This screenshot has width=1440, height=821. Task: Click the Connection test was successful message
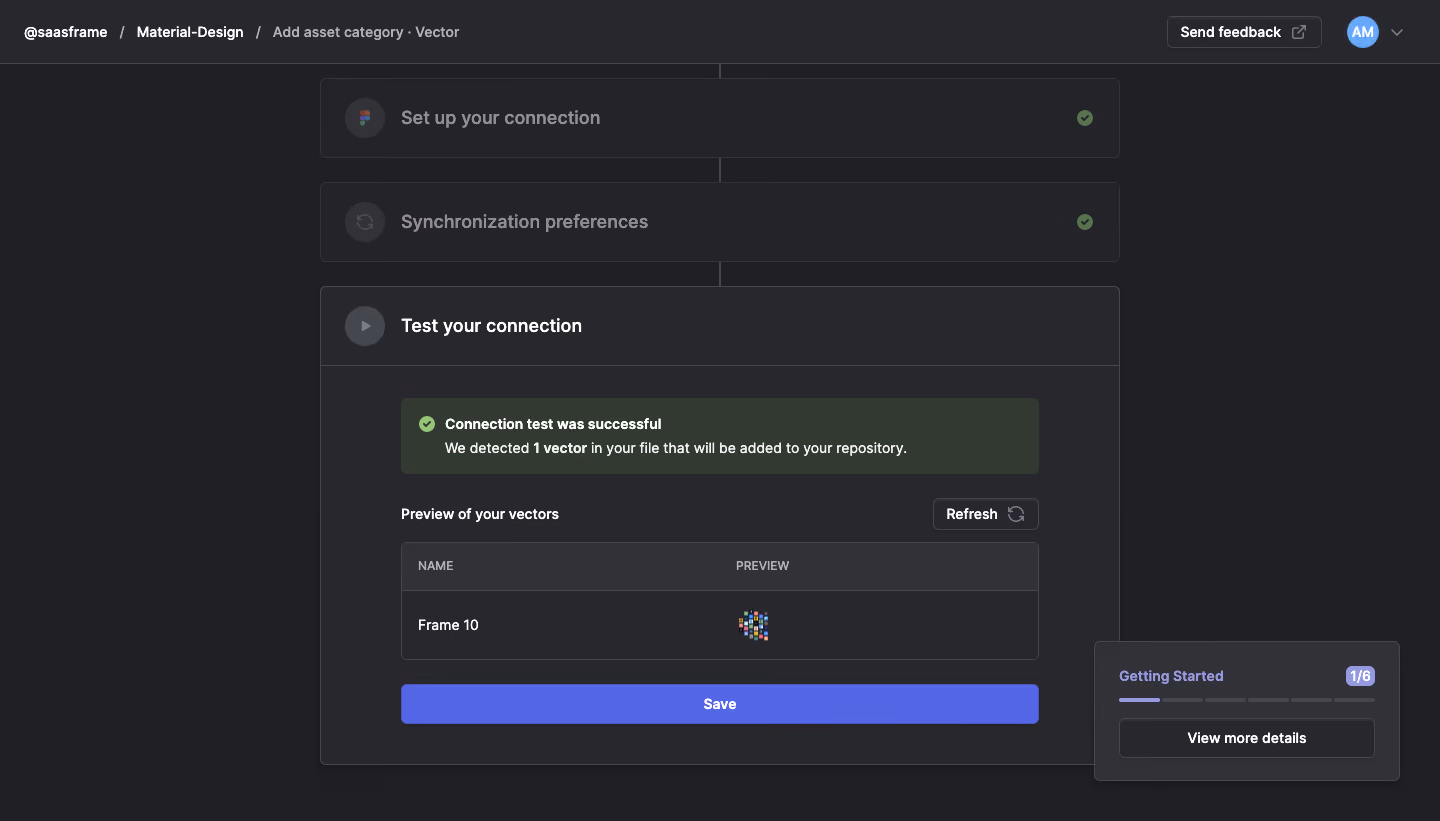(x=553, y=424)
